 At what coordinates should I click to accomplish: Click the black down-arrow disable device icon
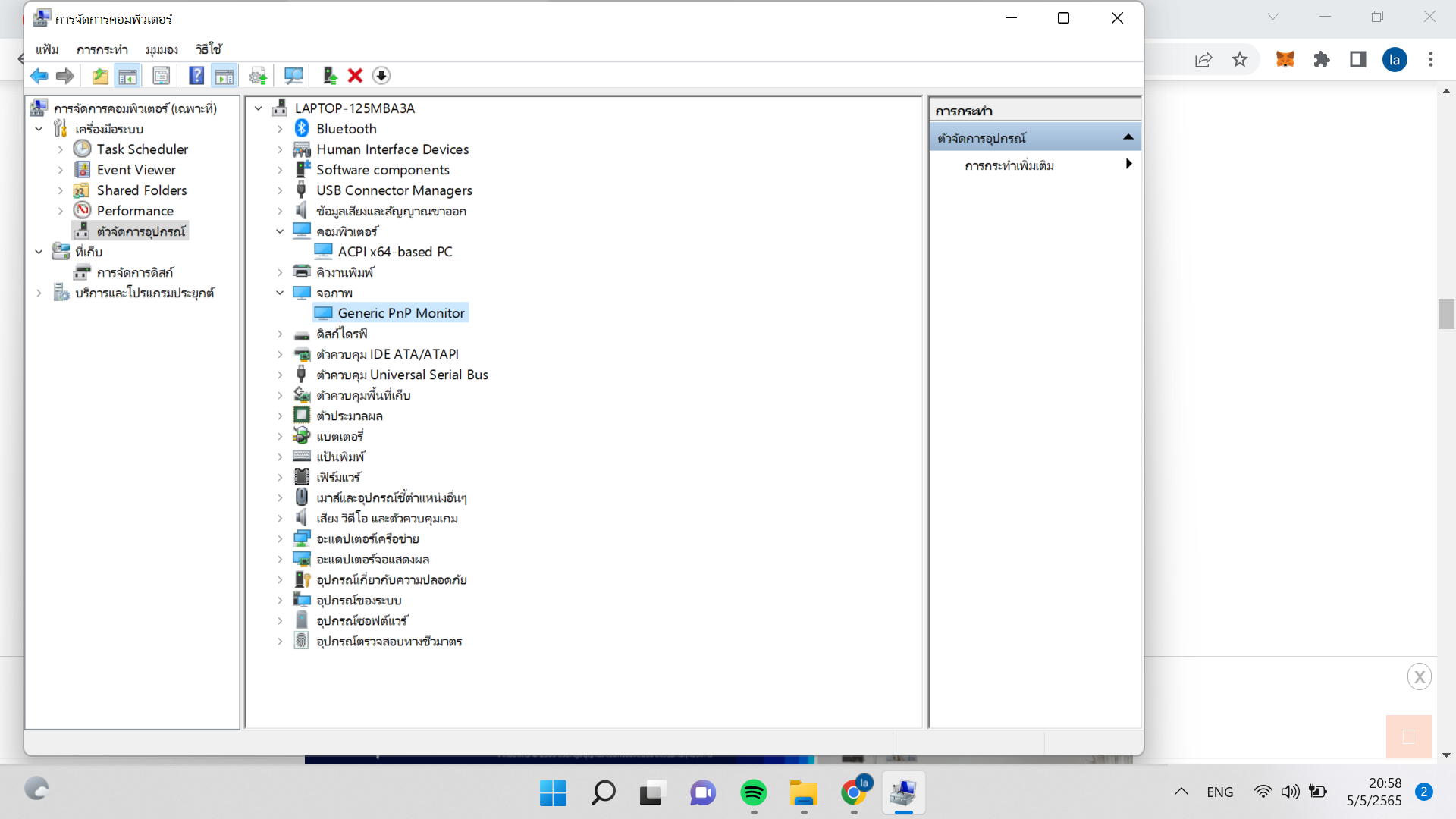coord(381,76)
